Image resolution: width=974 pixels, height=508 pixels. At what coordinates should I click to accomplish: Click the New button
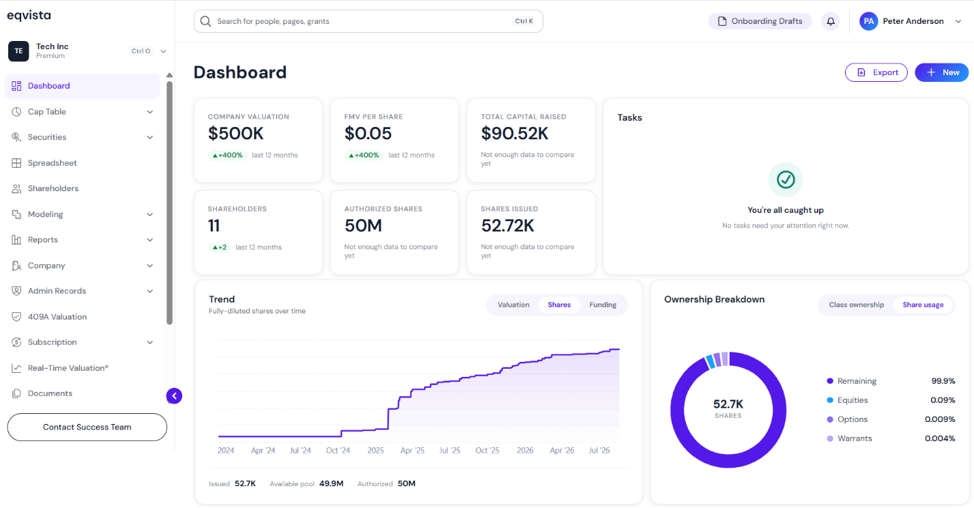coord(942,73)
